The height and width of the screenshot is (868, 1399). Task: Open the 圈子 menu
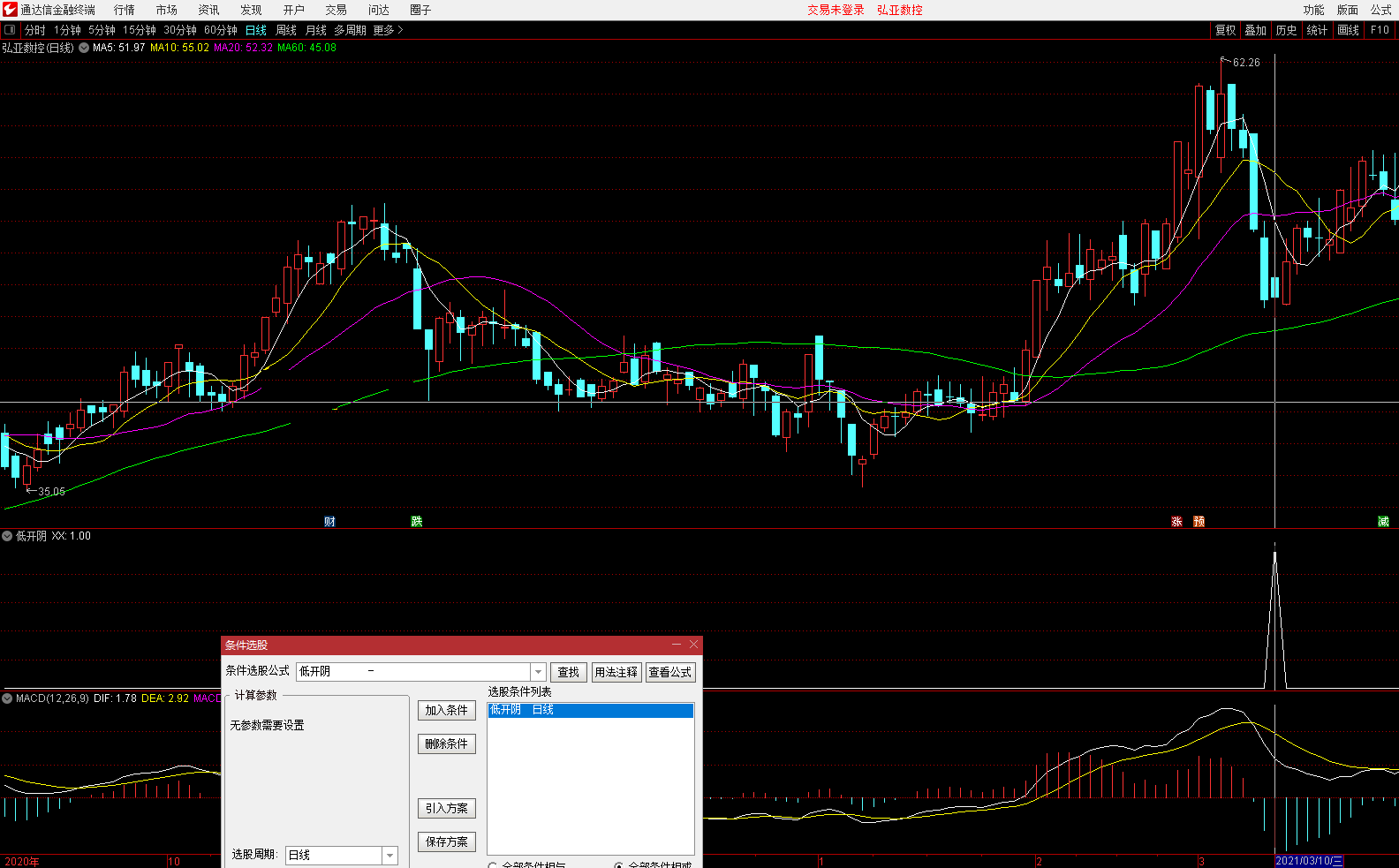(x=421, y=10)
